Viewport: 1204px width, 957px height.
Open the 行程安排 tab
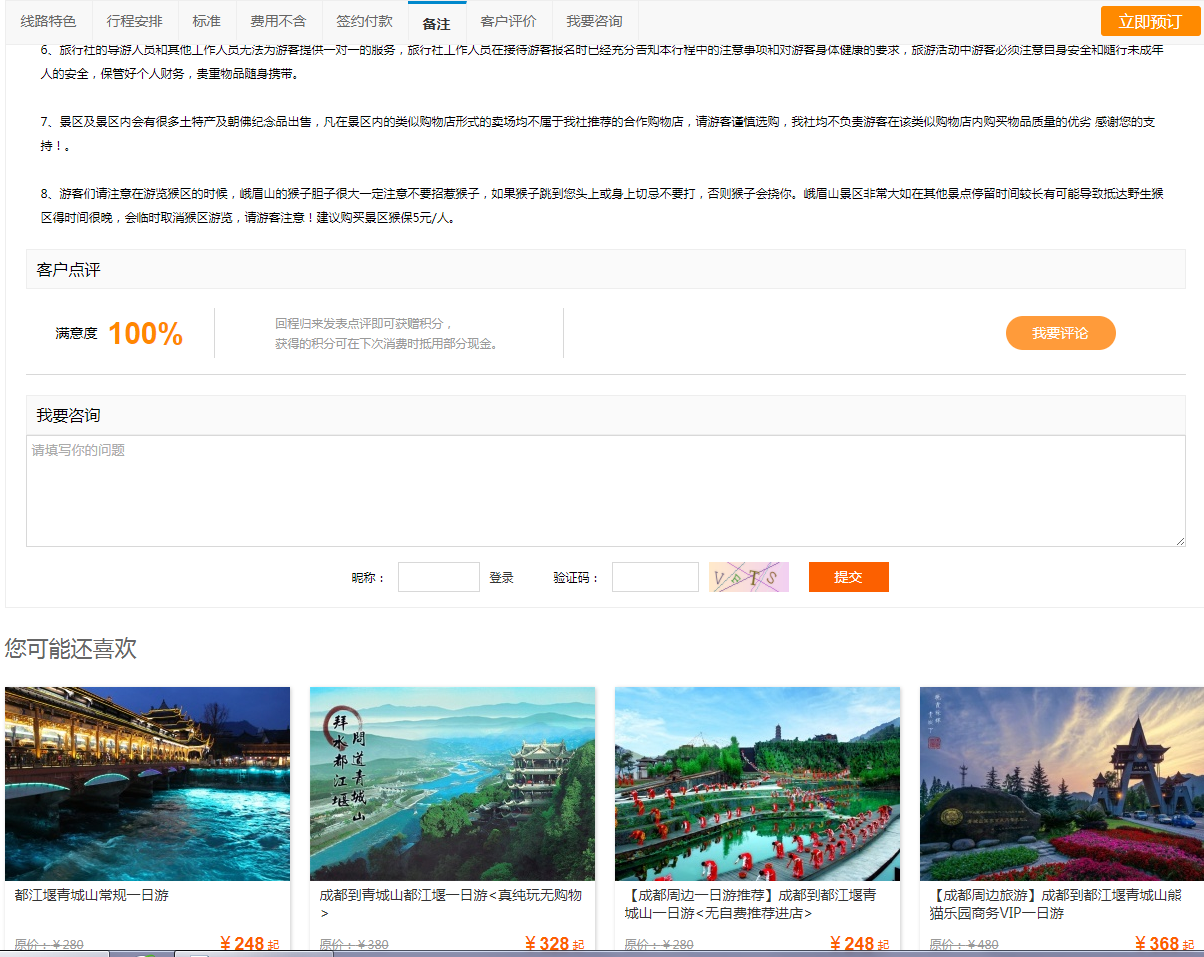pos(135,21)
